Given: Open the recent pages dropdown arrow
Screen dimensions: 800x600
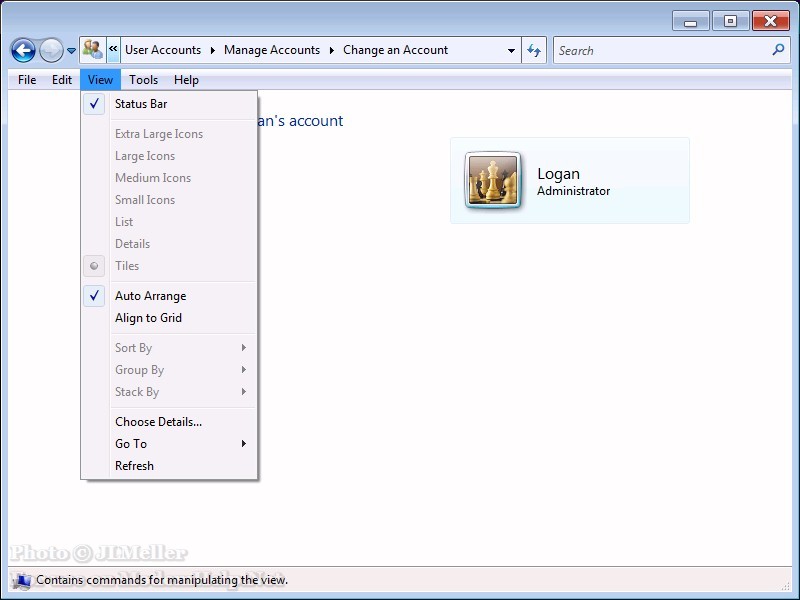Looking at the screenshot, I should (x=72, y=51).
